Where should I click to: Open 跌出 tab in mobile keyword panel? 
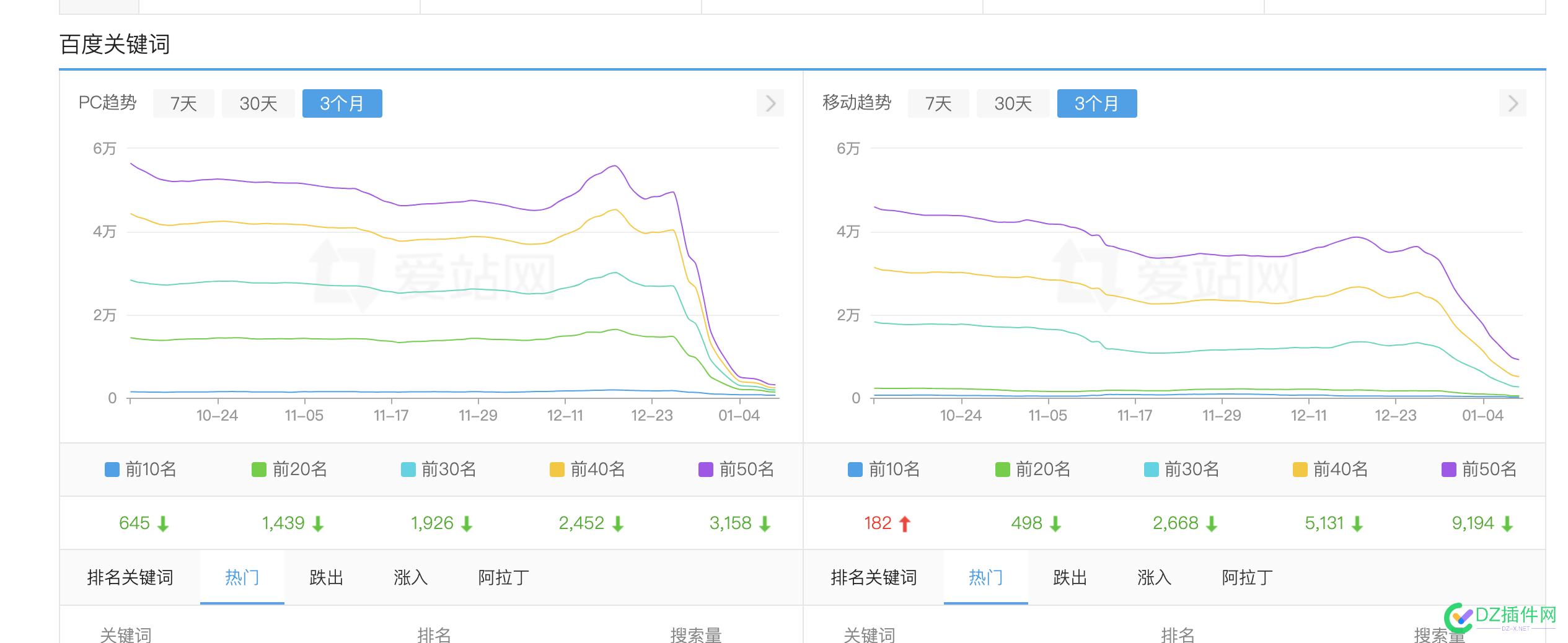pyautogui.click(x=1070, y=577)
